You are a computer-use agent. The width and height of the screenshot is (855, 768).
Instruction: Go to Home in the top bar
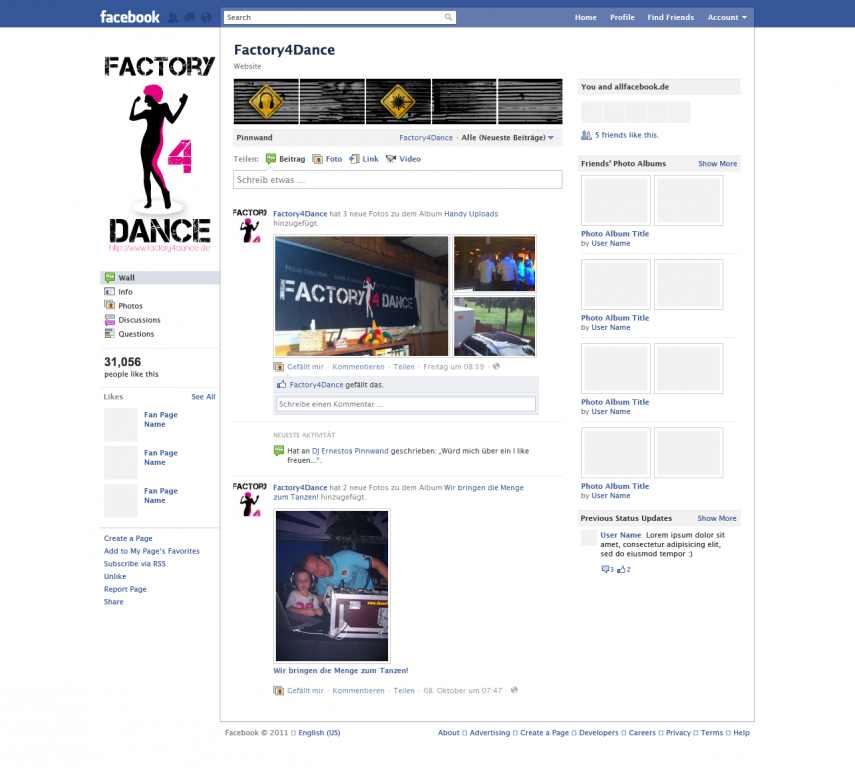pyautogui.click(x=586, y=17)
